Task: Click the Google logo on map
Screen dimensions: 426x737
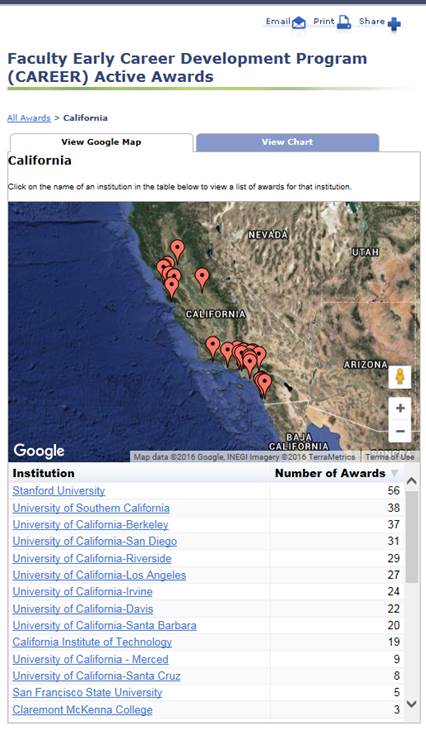Action: pyautogui.click(x=39, y=451)
